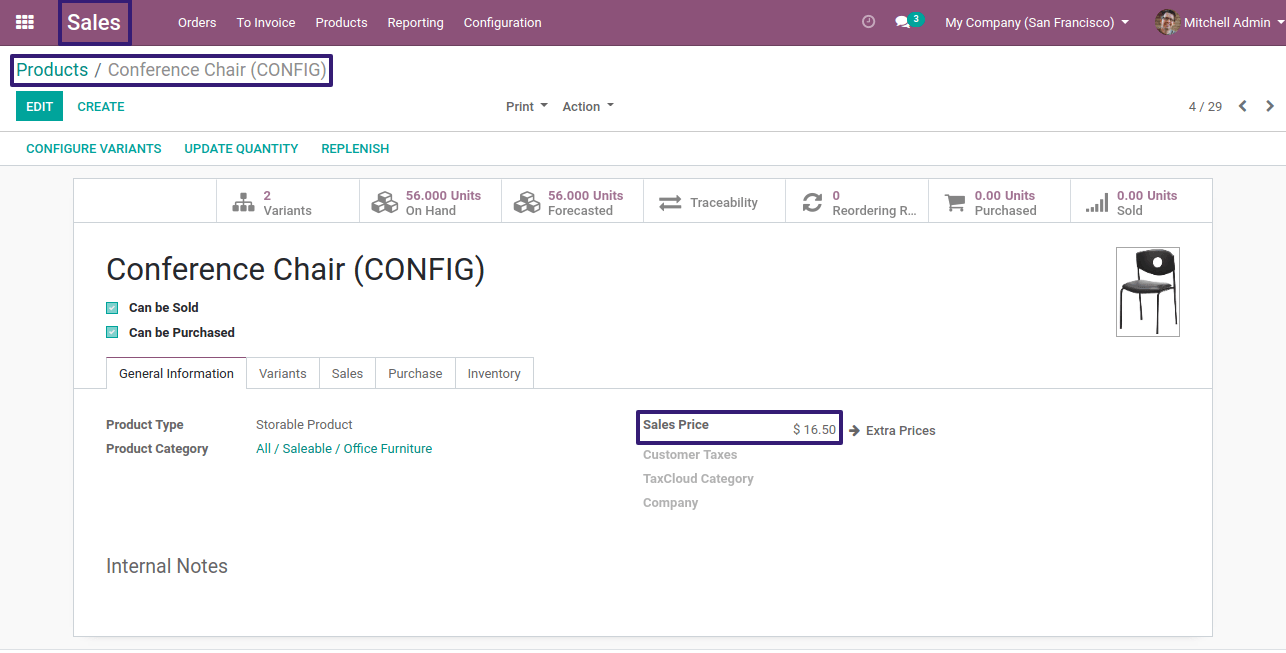Click the CREATE button
This screenshot has width=1286, height=653.
click(x=101, y=106)
